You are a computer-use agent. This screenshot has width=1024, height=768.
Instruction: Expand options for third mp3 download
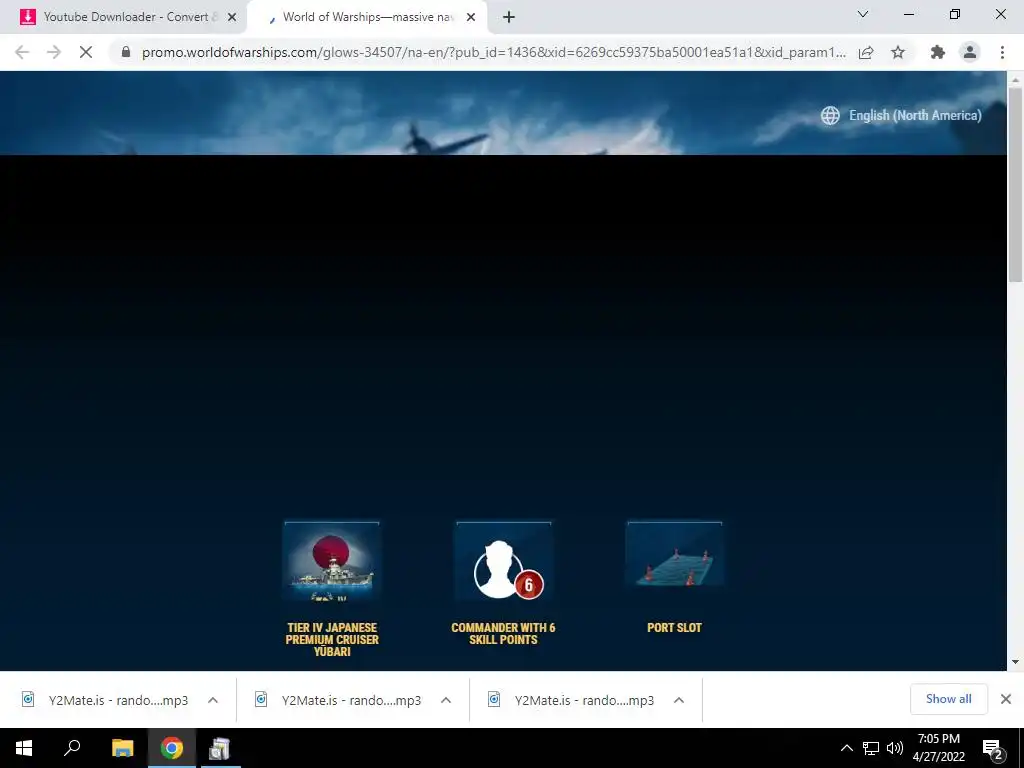point(679,700)
